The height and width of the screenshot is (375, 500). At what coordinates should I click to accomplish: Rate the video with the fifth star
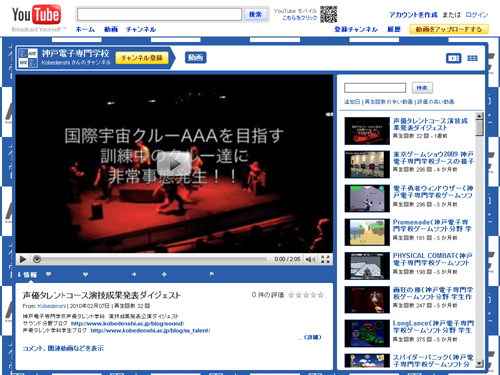tap(321, 295)
